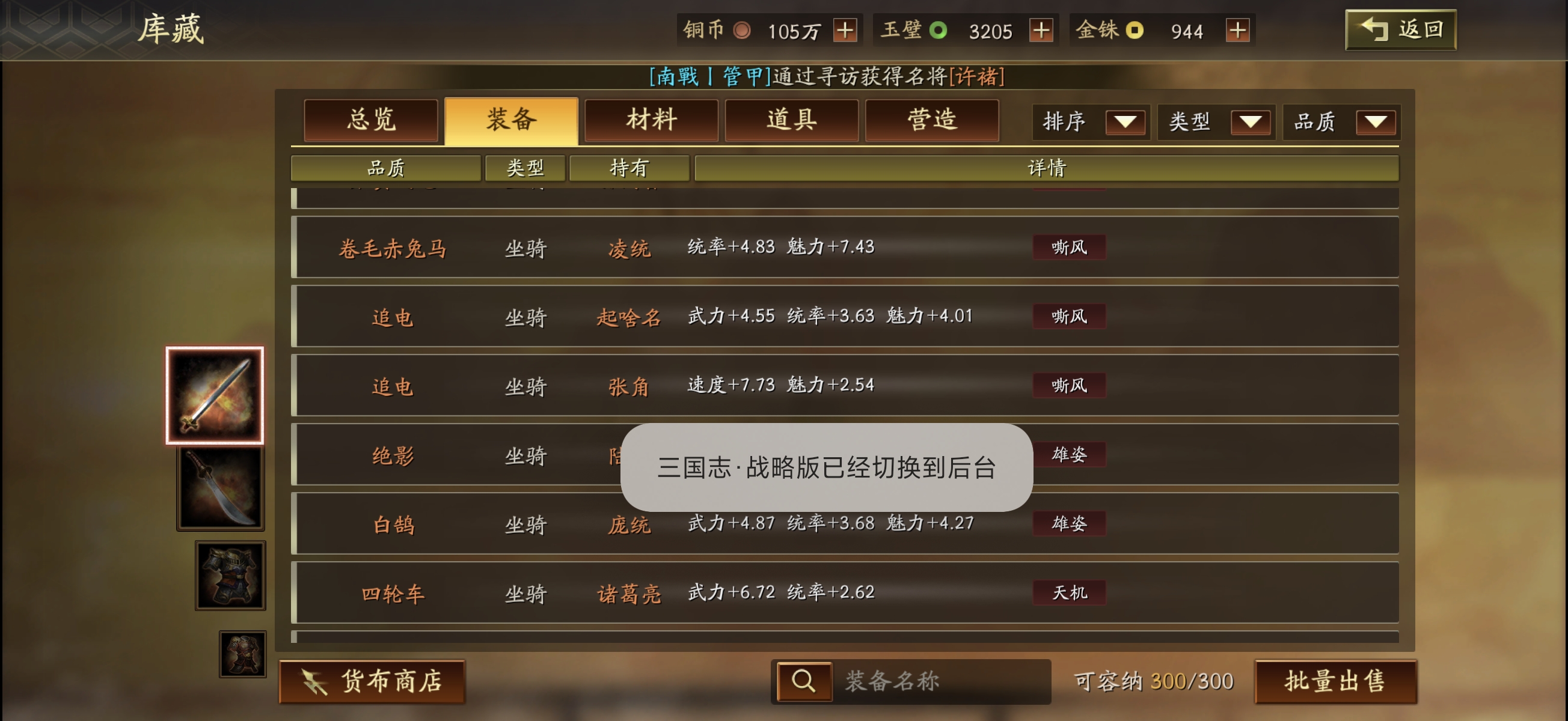Image resolution: width=1568 pixels, height=721 pixels.
Task: Open the 道具 tab
Action: point(791,120)
